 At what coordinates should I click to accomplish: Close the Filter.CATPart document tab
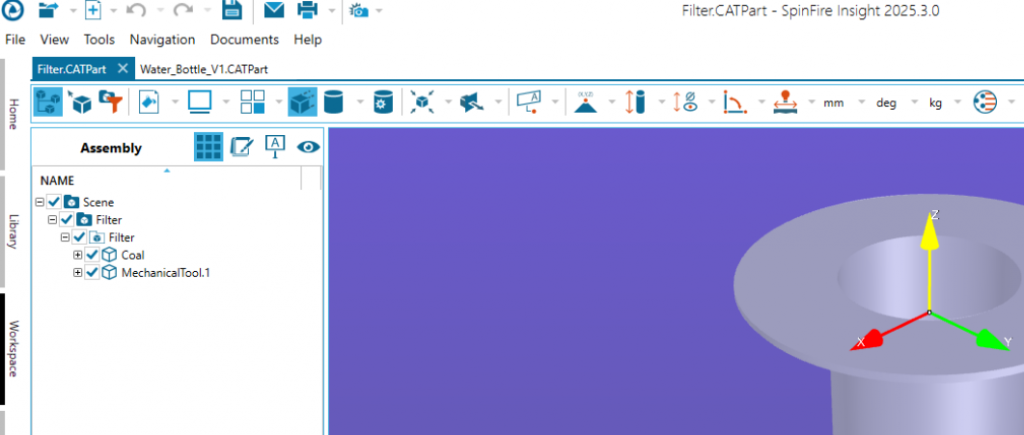pyautogui.click(x=121, y=68)
